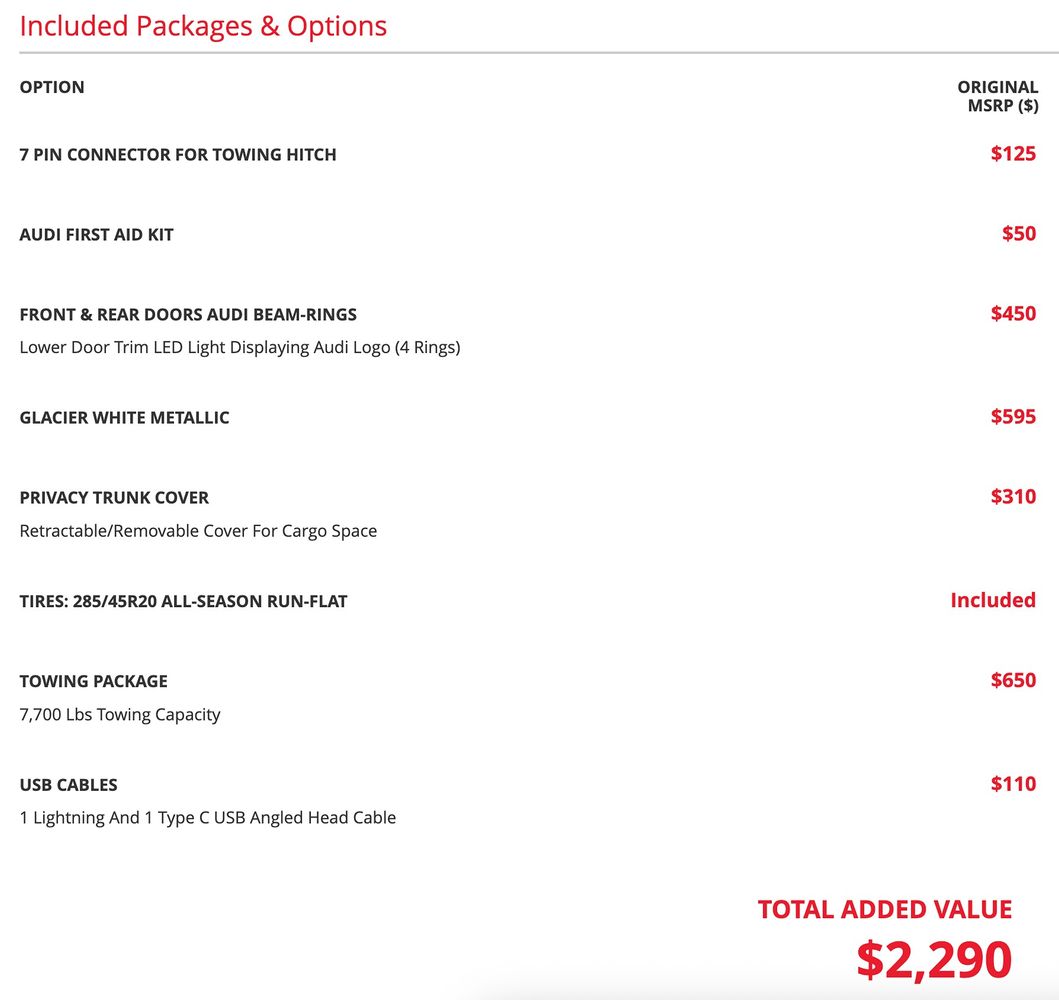Click the Retractable/Removable Cover description text
This screenshot has height=1000, width=1059.
[198, 531]
